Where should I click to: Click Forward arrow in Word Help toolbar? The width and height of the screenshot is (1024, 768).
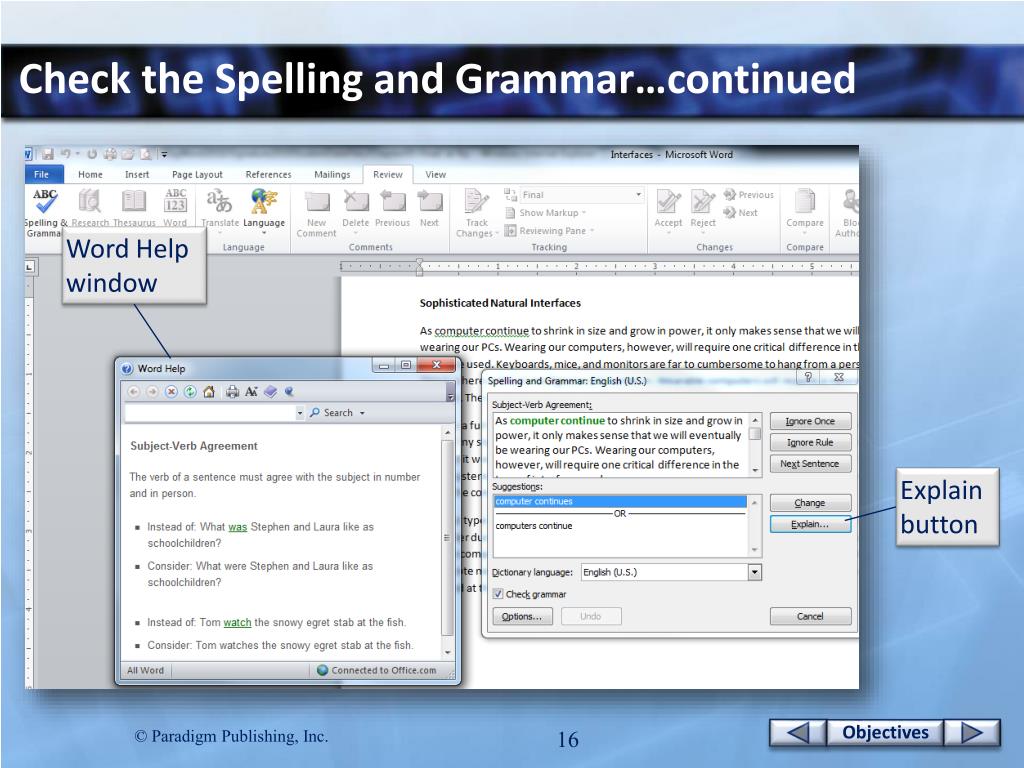pyautogui.click(x=152, y=392)
